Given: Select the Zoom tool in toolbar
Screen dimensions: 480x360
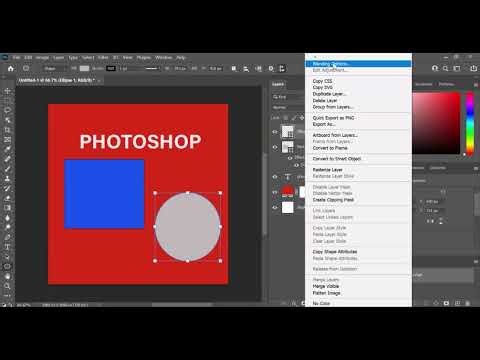Looking at the screenshot, I should click(x=7, y=286).
